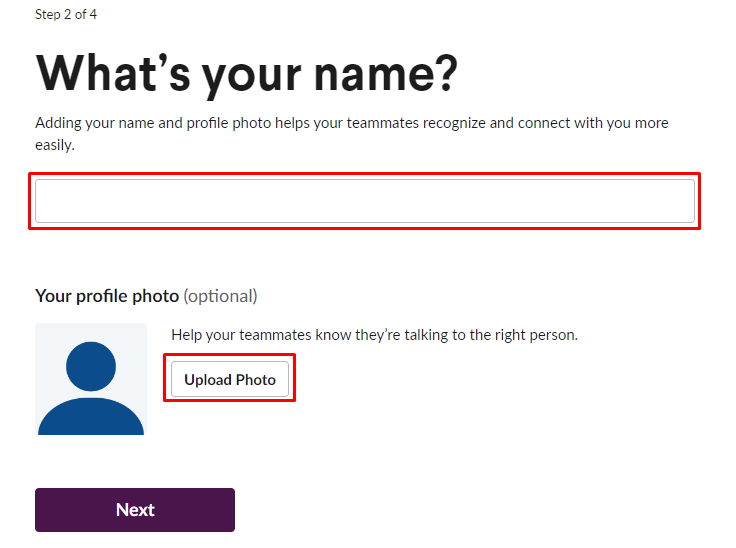This screenshot has height=548, width=736.
Task: Click the word 'Photo' on the upload button
Action: click(x=255, y=380)
